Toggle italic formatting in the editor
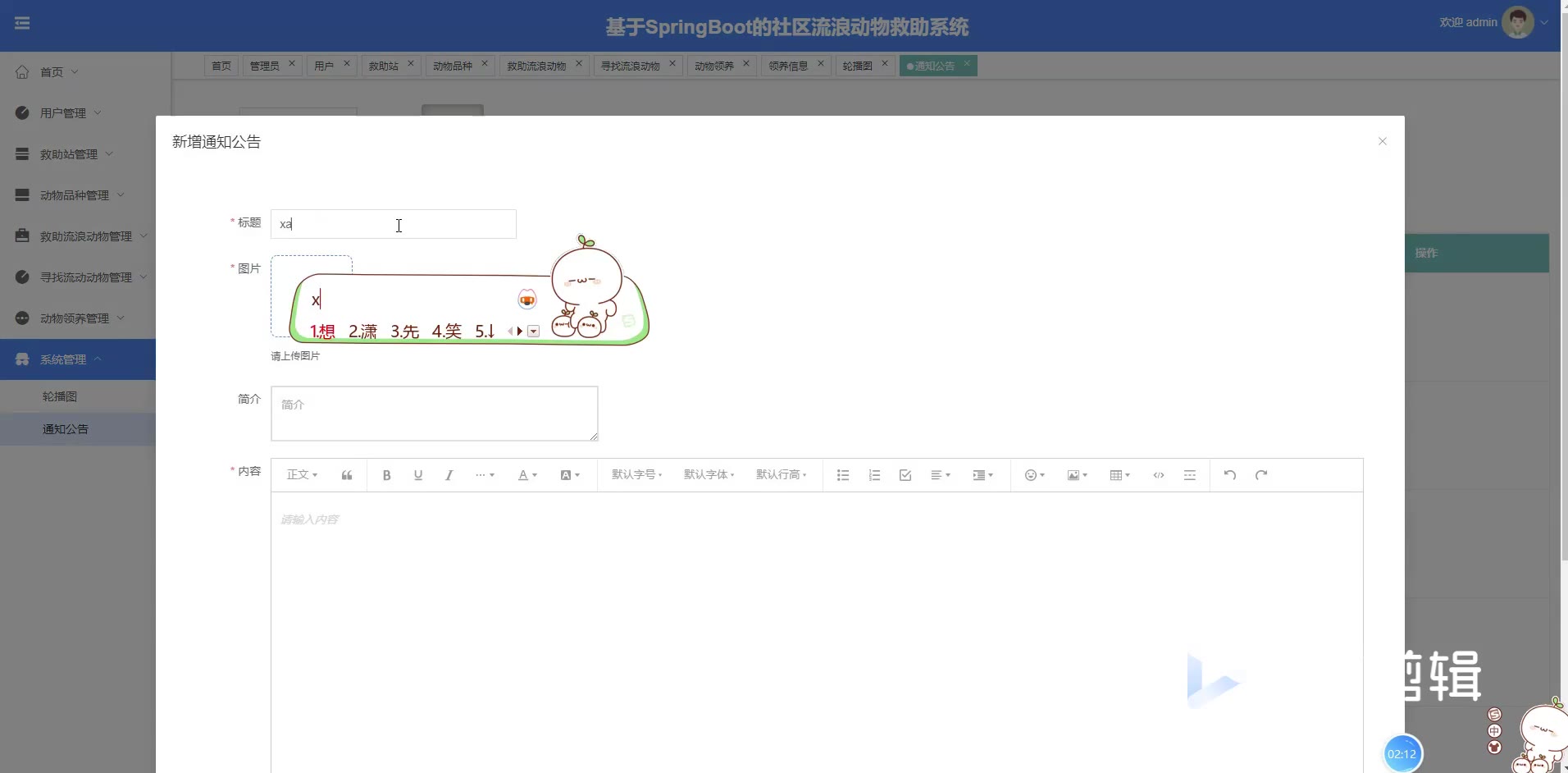Image resolution: width=1568 pixels, height=773 pixels. 449,475
